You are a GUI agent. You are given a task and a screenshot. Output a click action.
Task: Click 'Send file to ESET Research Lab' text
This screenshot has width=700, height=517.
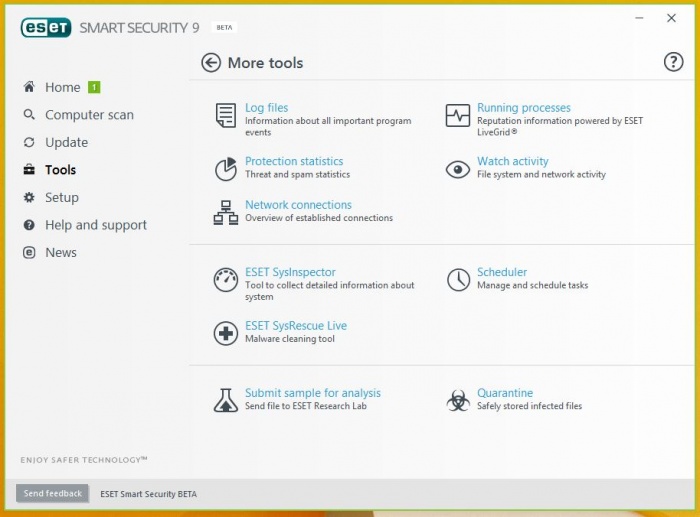click(x=306, y=406)
